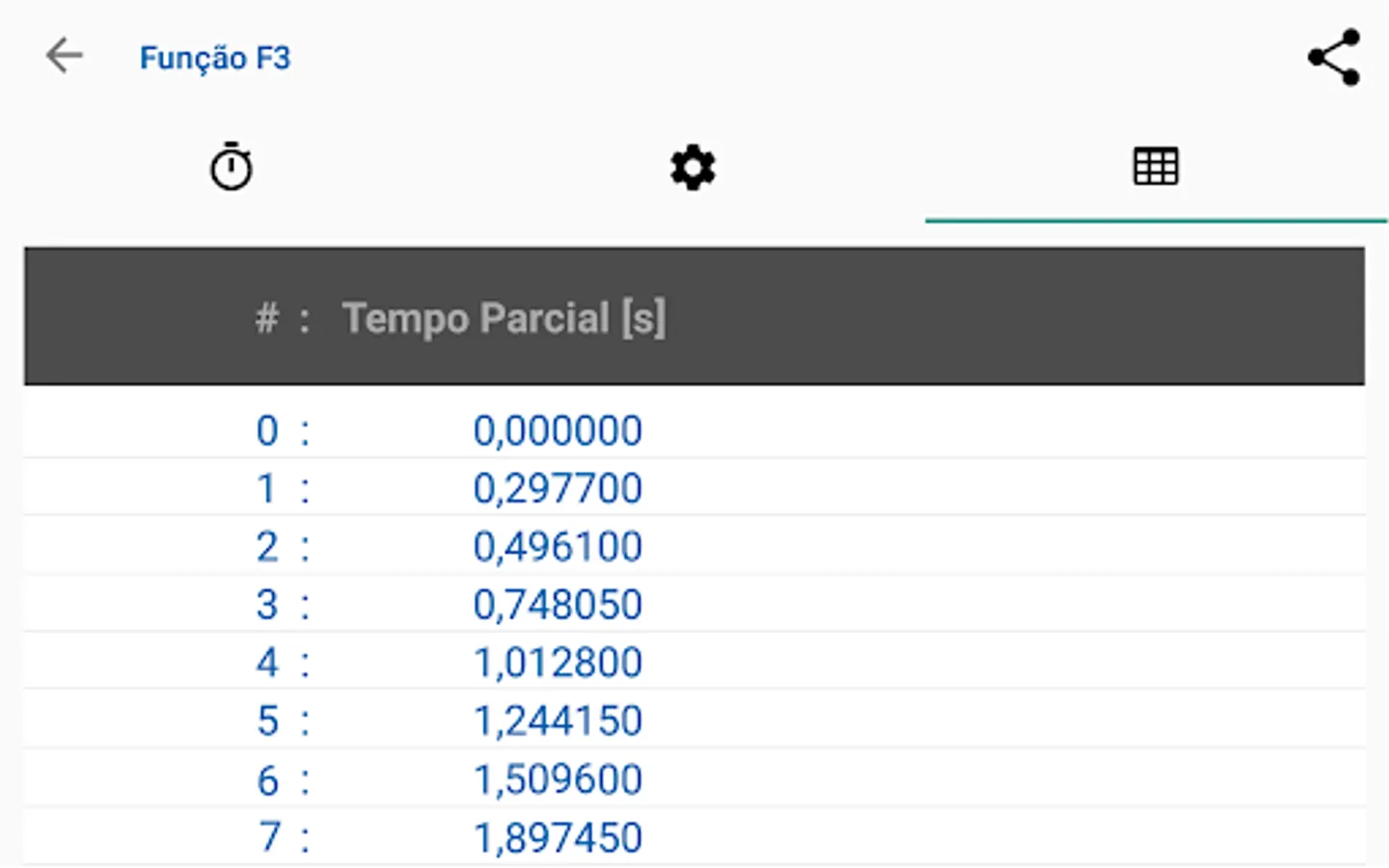Switch to the settings gear tab
Image resolution: width=1389 pixels, height=868 pixels.
(x=693, y=168)
